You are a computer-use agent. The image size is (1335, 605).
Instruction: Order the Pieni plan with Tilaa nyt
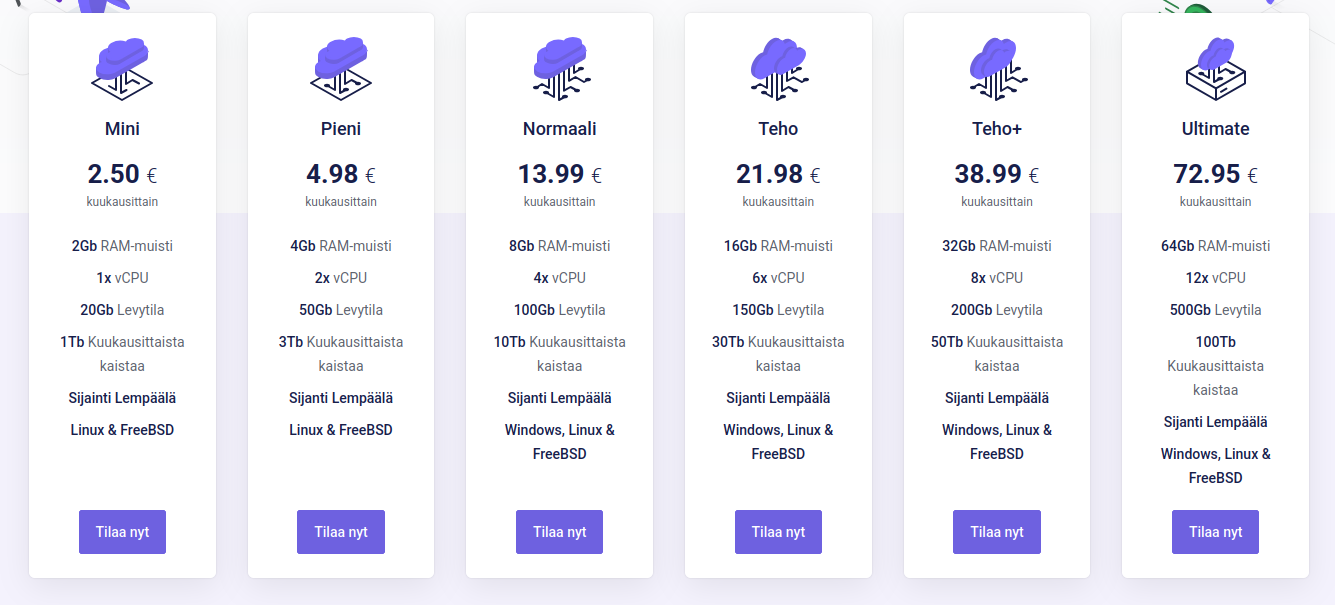[341, 532]
